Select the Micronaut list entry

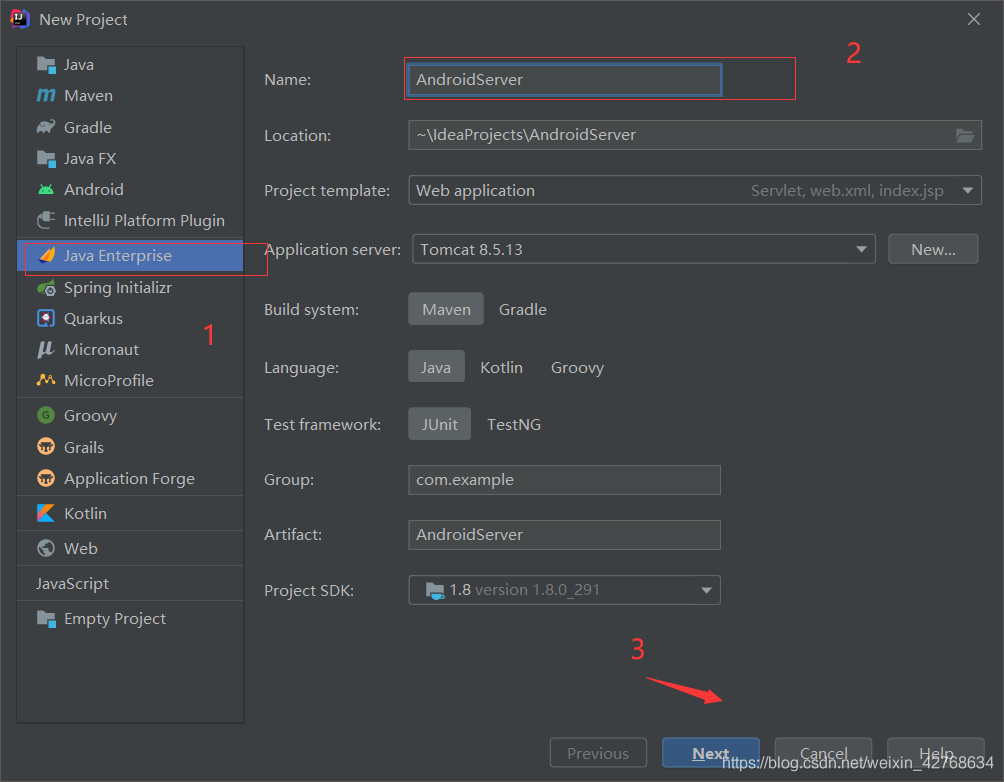130,349
